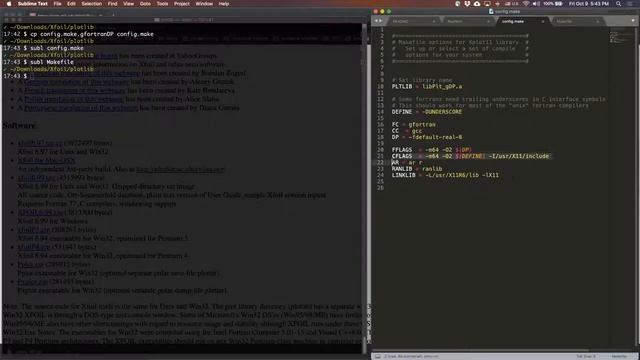Open the Tab Size selector in status bar
The height and width of the screenshot is (360, 640).
(x=586, y=356)
